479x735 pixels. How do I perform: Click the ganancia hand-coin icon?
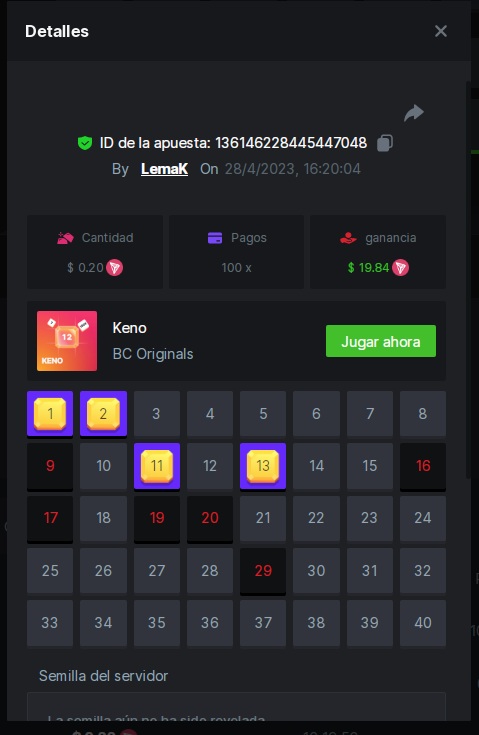[x=348, y=238]
